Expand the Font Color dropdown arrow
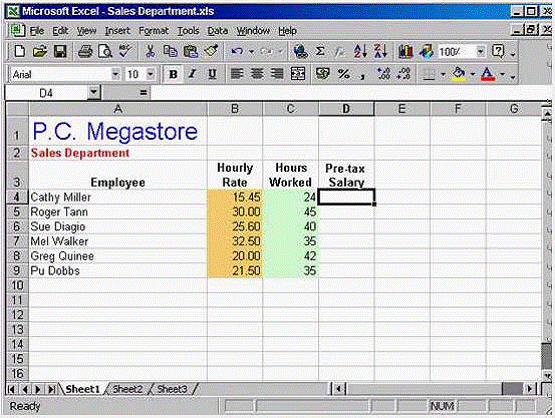Image resolution: width=555 pixels, height=418 pixels. tap(502, 74)
